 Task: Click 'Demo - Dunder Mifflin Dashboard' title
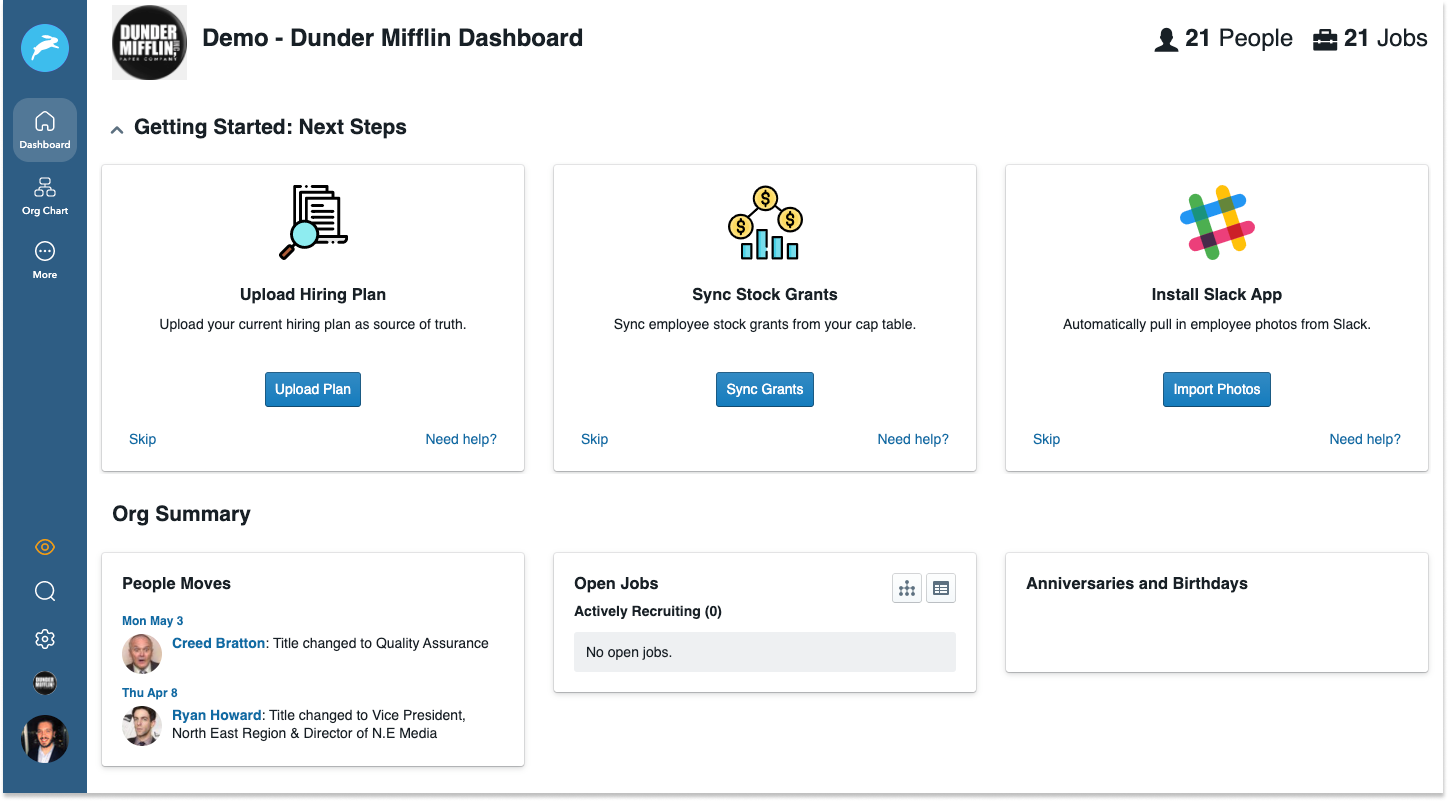[393, 38]
